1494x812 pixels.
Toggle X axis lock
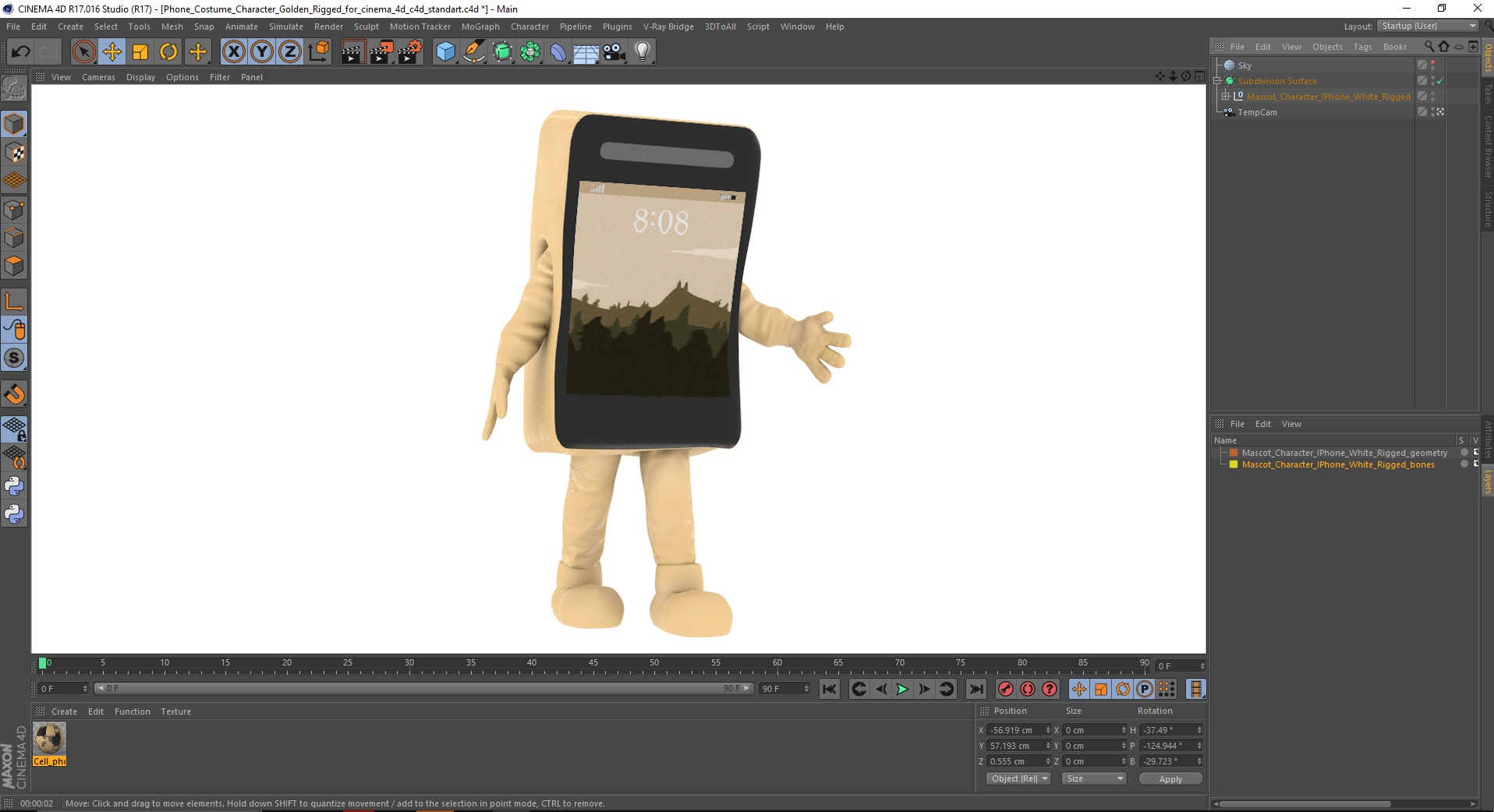coord(233,52)
